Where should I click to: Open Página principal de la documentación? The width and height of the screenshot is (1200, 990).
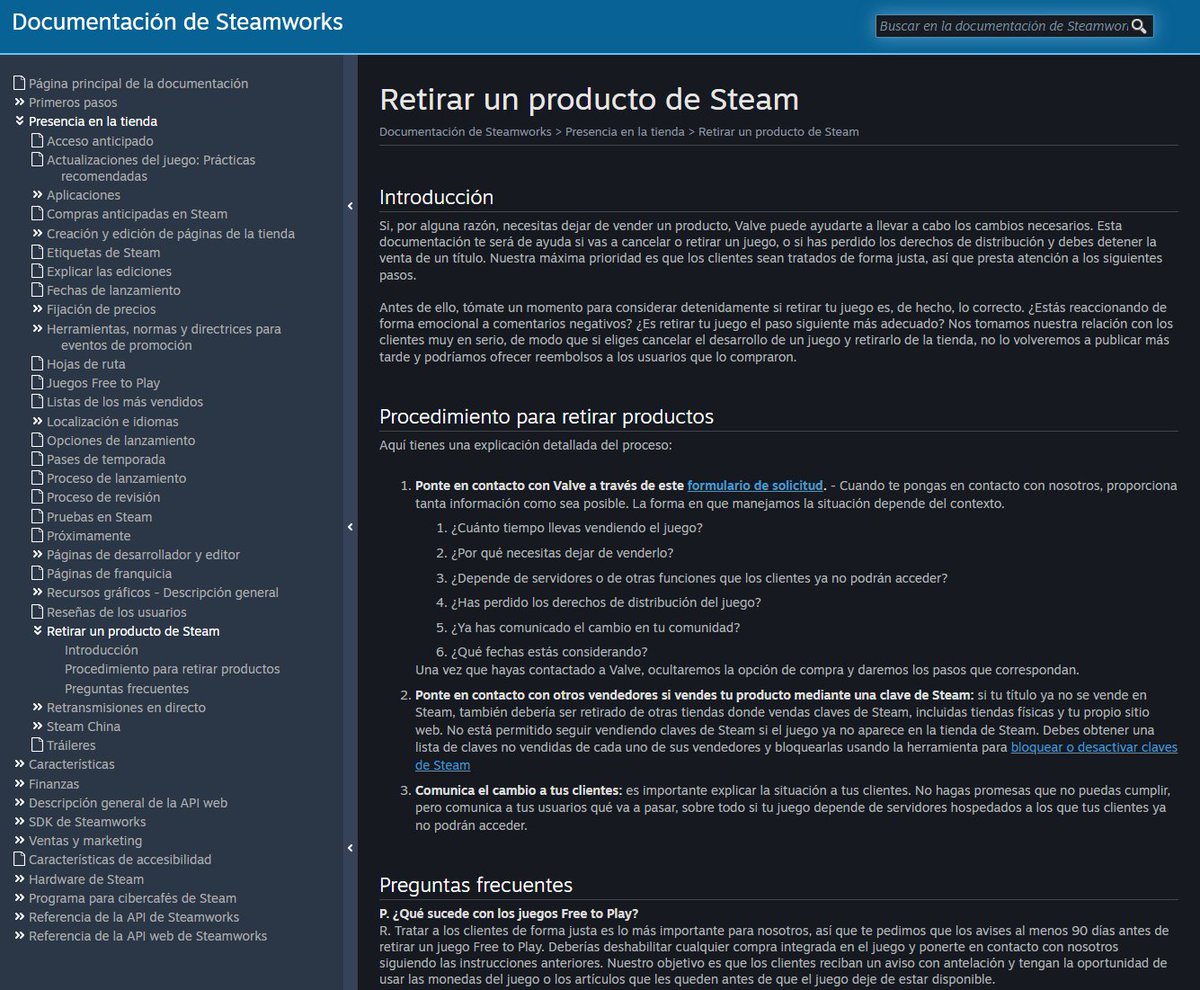(138, 84)
